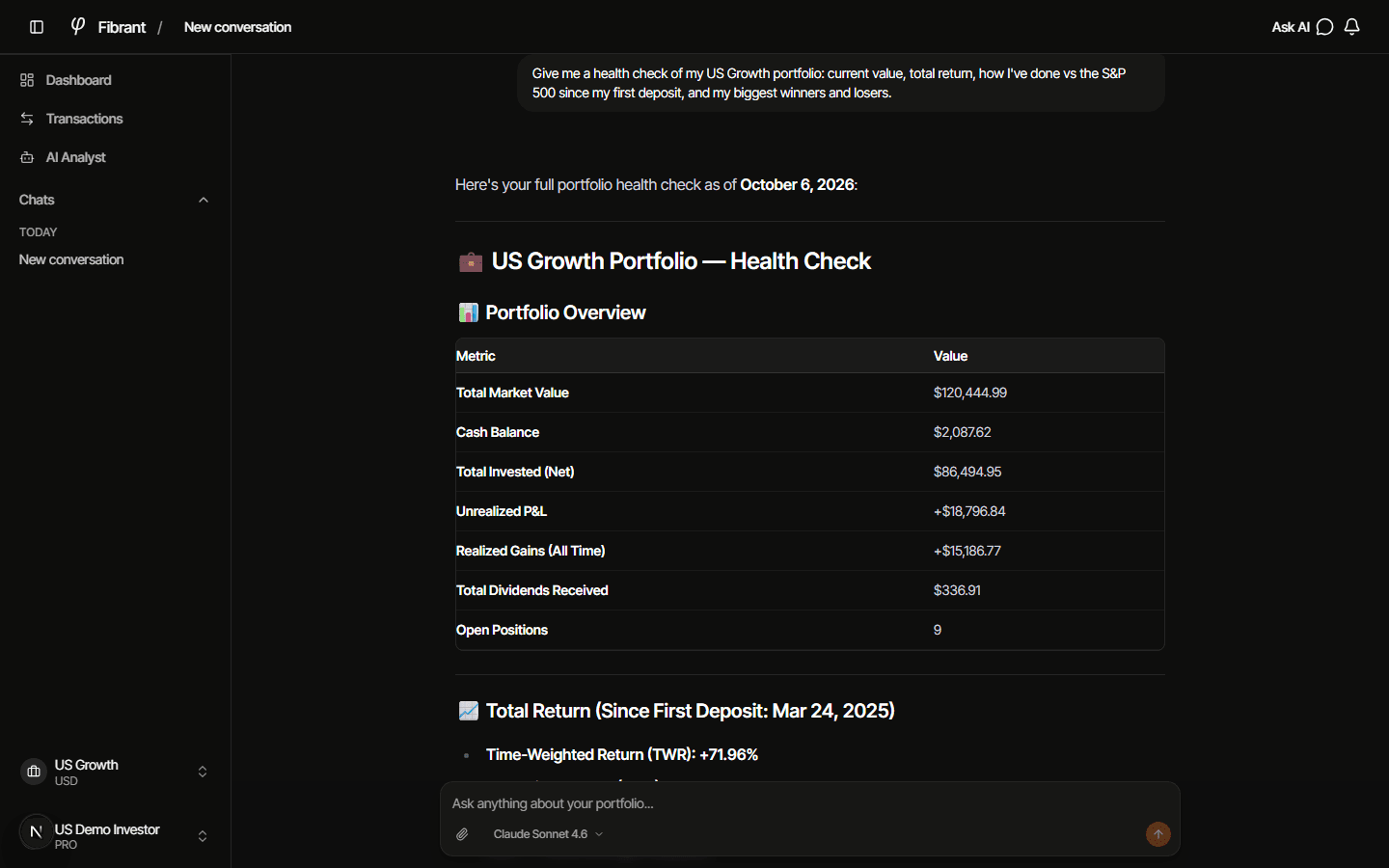The width and height of the screenshot is (1389, 868).
Task: Collapse the Chats section
Action: pyautogui.click(x=204, y=200)
